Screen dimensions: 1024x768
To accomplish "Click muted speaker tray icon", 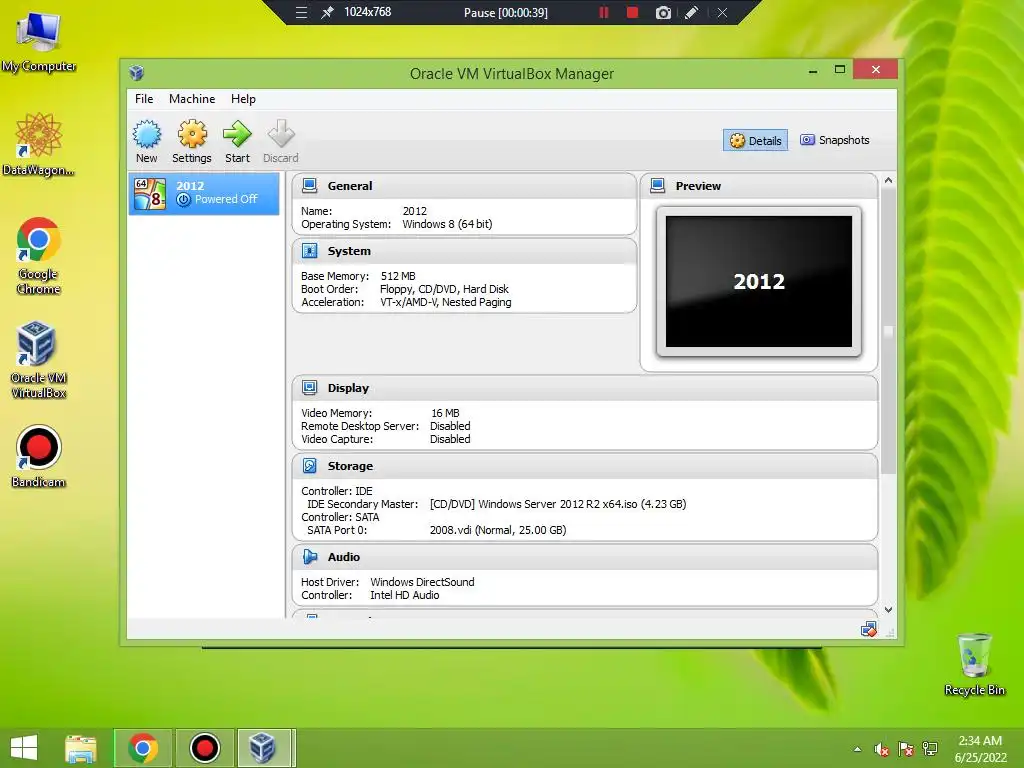I will (882, 749).
